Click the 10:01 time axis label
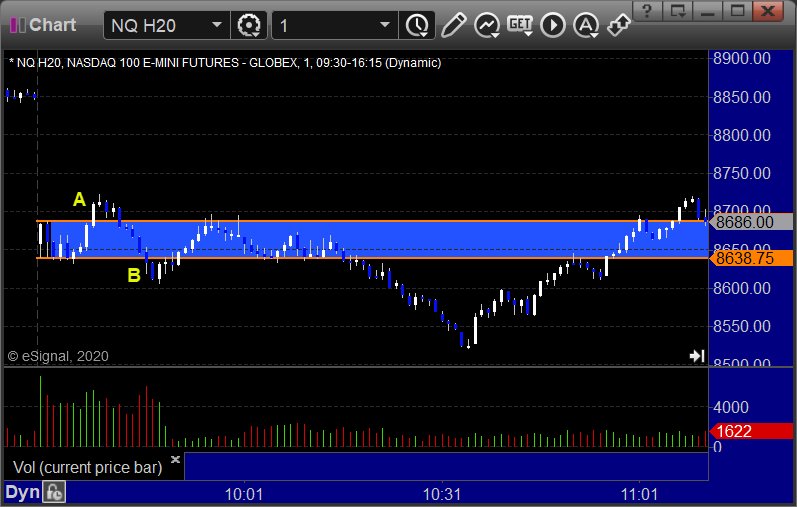The width and height of the screenshot is (797, 507). pos(244,494)
